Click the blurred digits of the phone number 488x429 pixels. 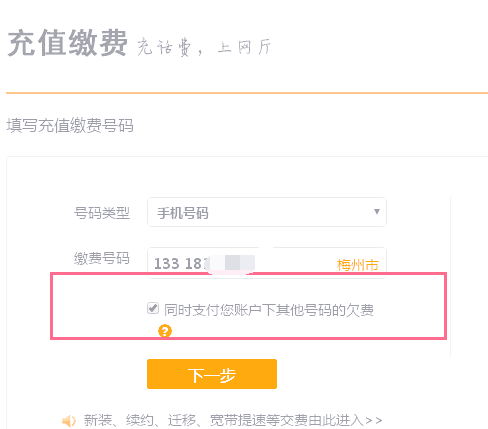coord(232,263)
